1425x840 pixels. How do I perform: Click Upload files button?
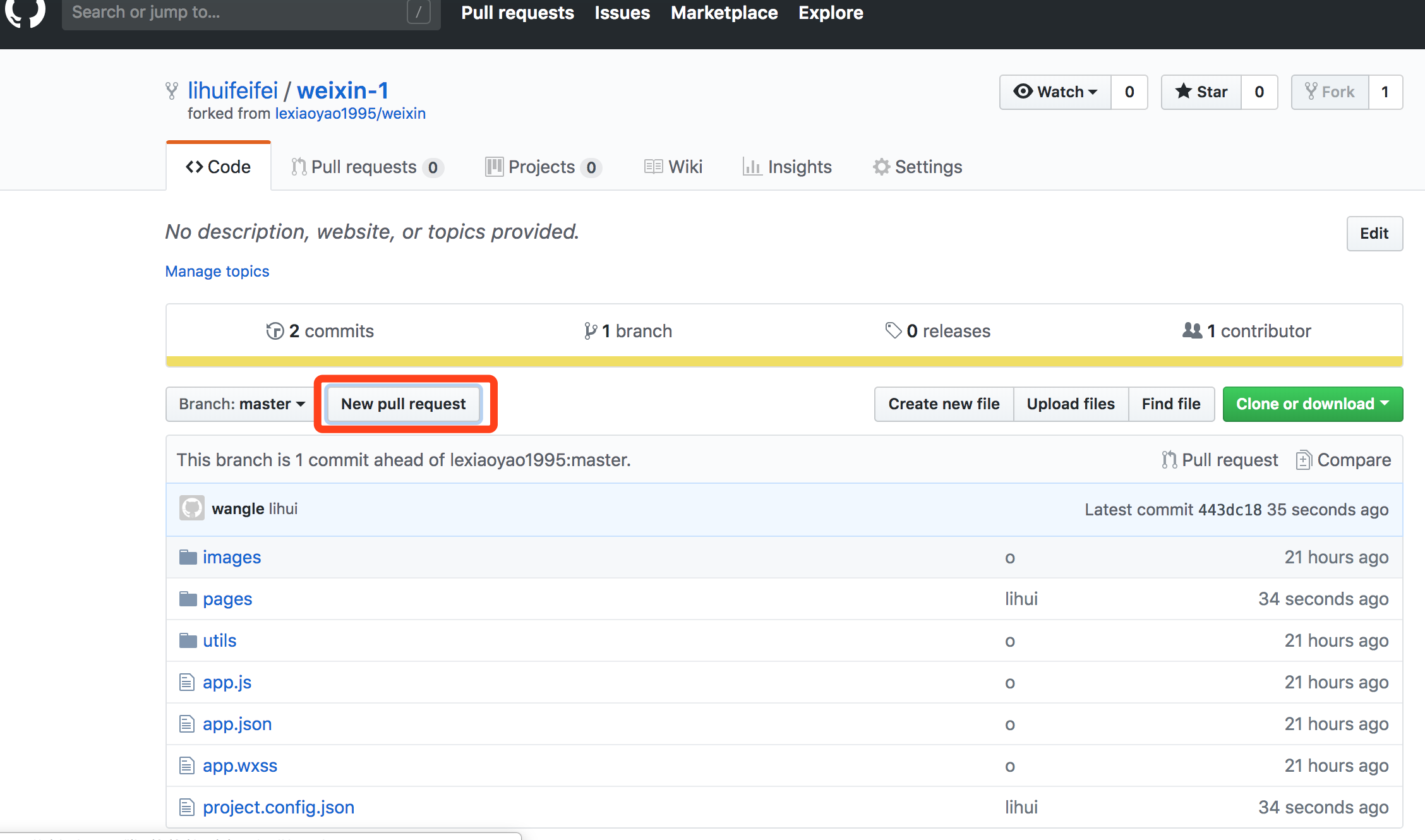(1071, 404)
